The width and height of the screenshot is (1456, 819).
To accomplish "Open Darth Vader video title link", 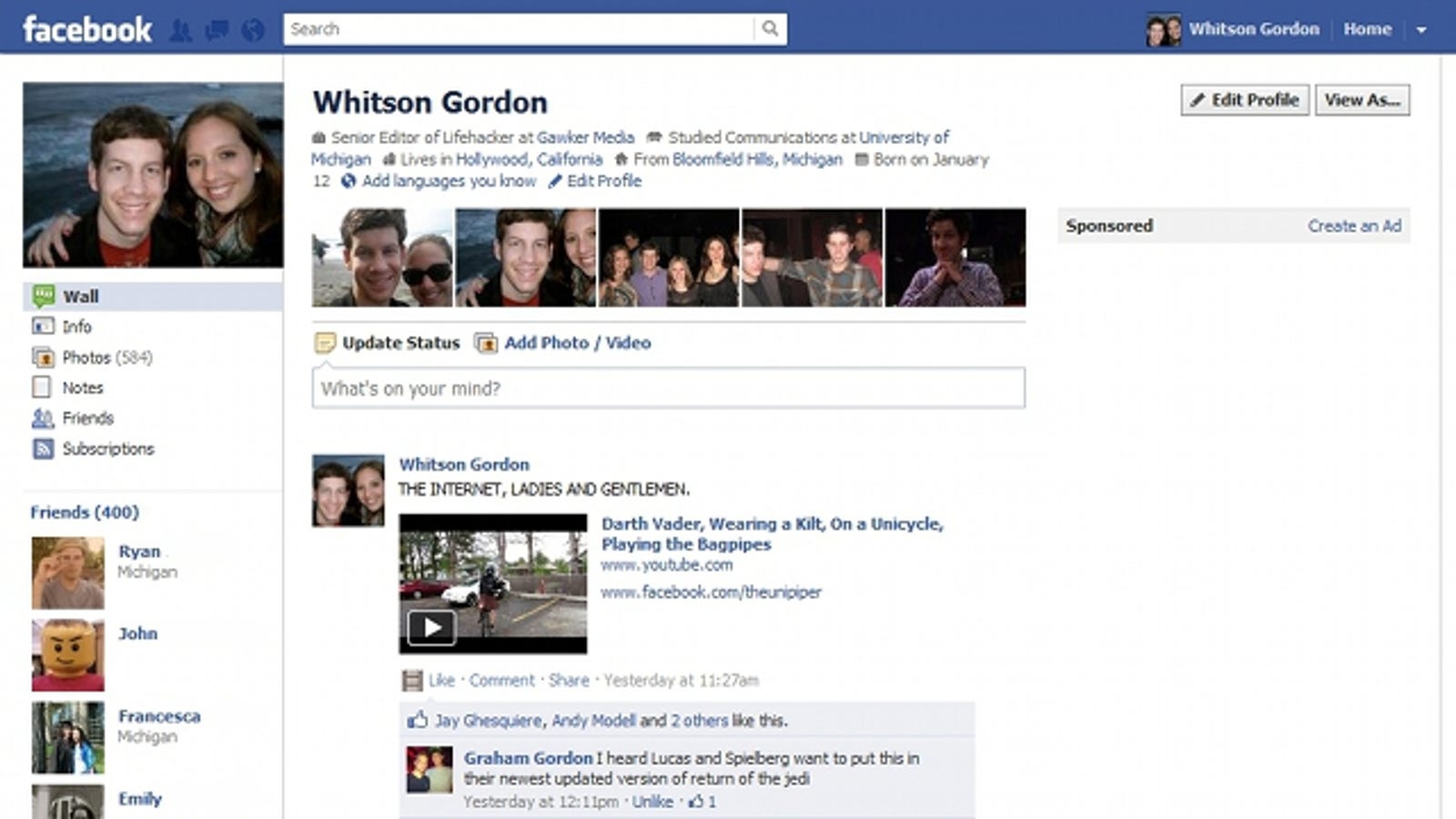I will pyautogui.click(x=772, y=534).
